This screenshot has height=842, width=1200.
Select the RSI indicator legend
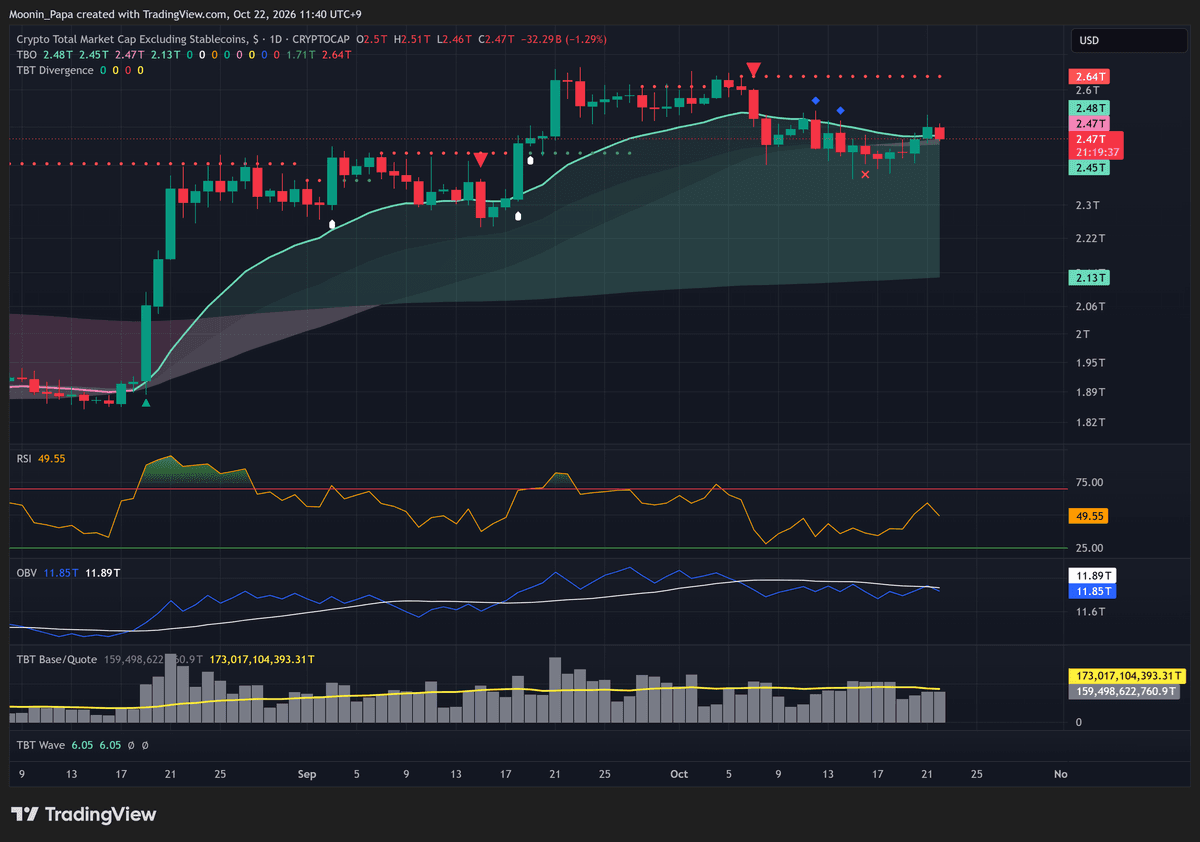(x=25, y=458)
